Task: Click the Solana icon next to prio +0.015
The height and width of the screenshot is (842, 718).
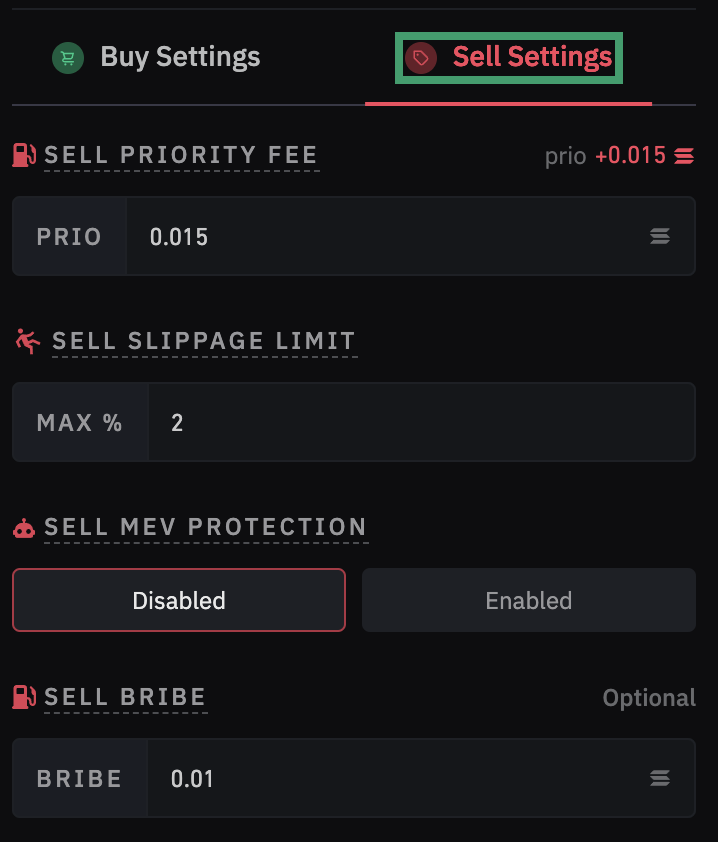Action: click(x=684, y=156)
